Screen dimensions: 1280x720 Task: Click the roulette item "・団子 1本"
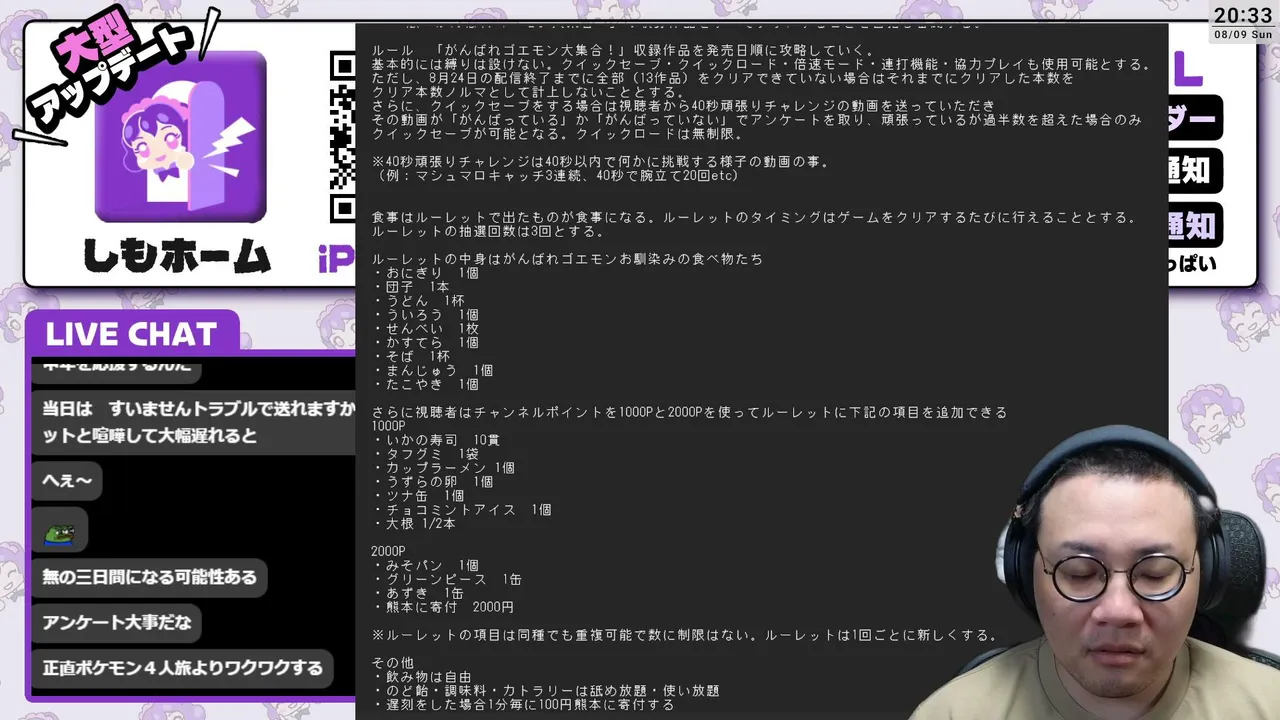410,287
